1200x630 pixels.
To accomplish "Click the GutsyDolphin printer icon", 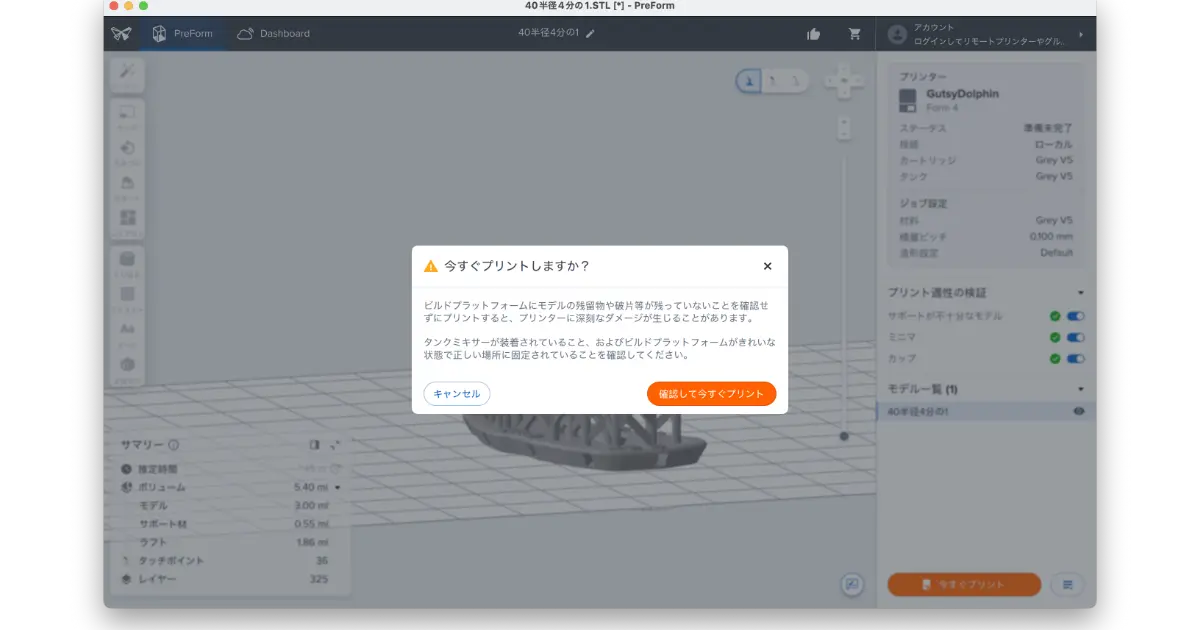I will pyautogui.click(x=908, y=100).
